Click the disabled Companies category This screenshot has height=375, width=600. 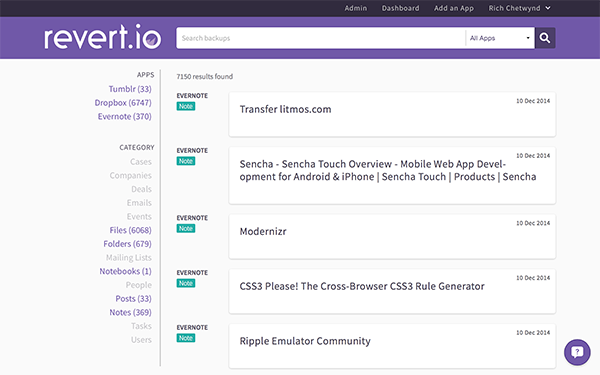coord(130,175)
